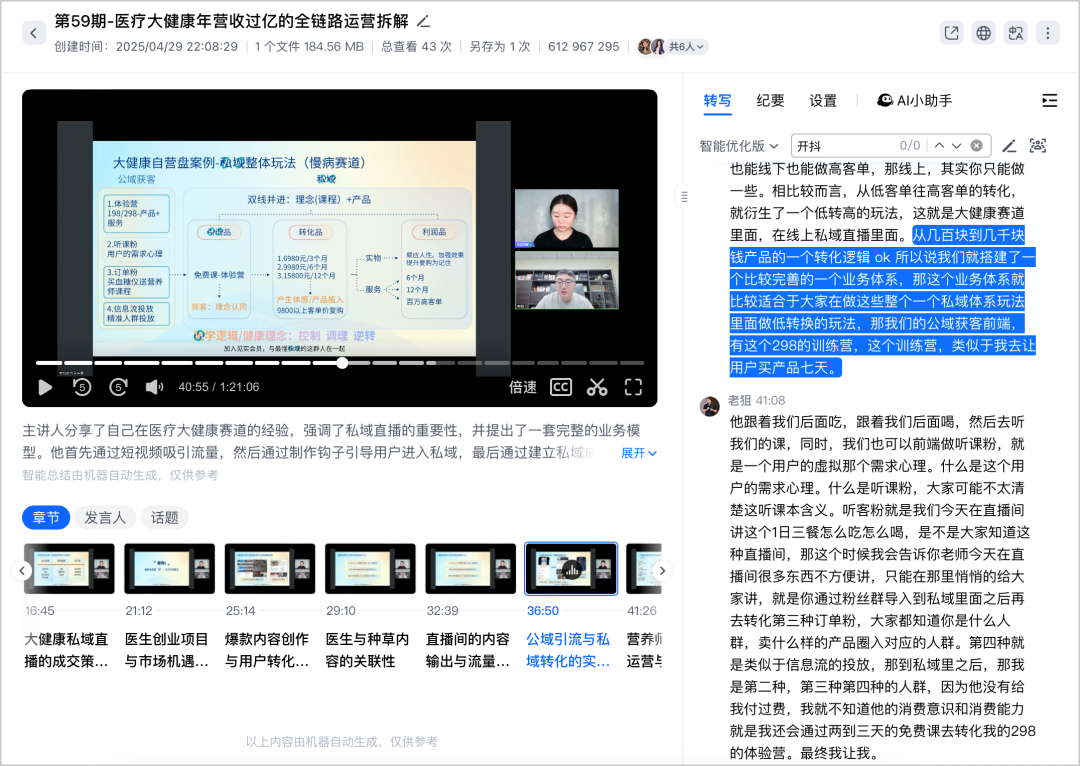Mute the video volume
The image size is (1080, 766).
(154, 387)
